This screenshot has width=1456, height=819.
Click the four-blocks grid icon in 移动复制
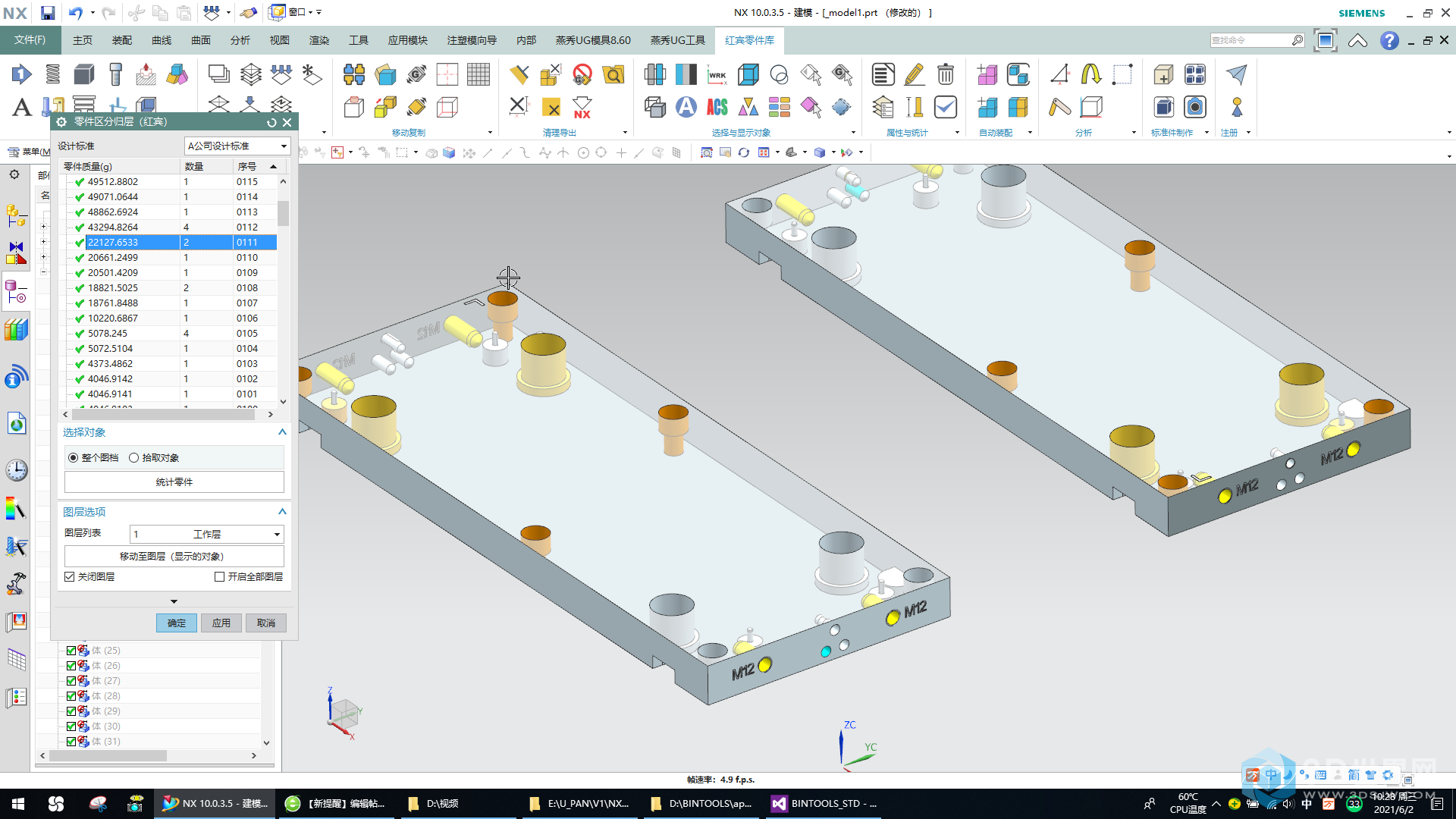pos(353,74)
